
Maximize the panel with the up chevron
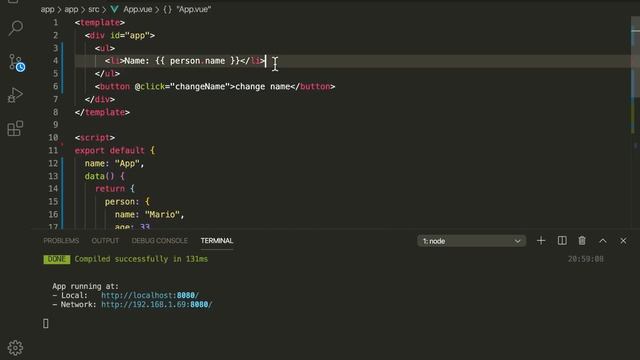coord(603,241)
